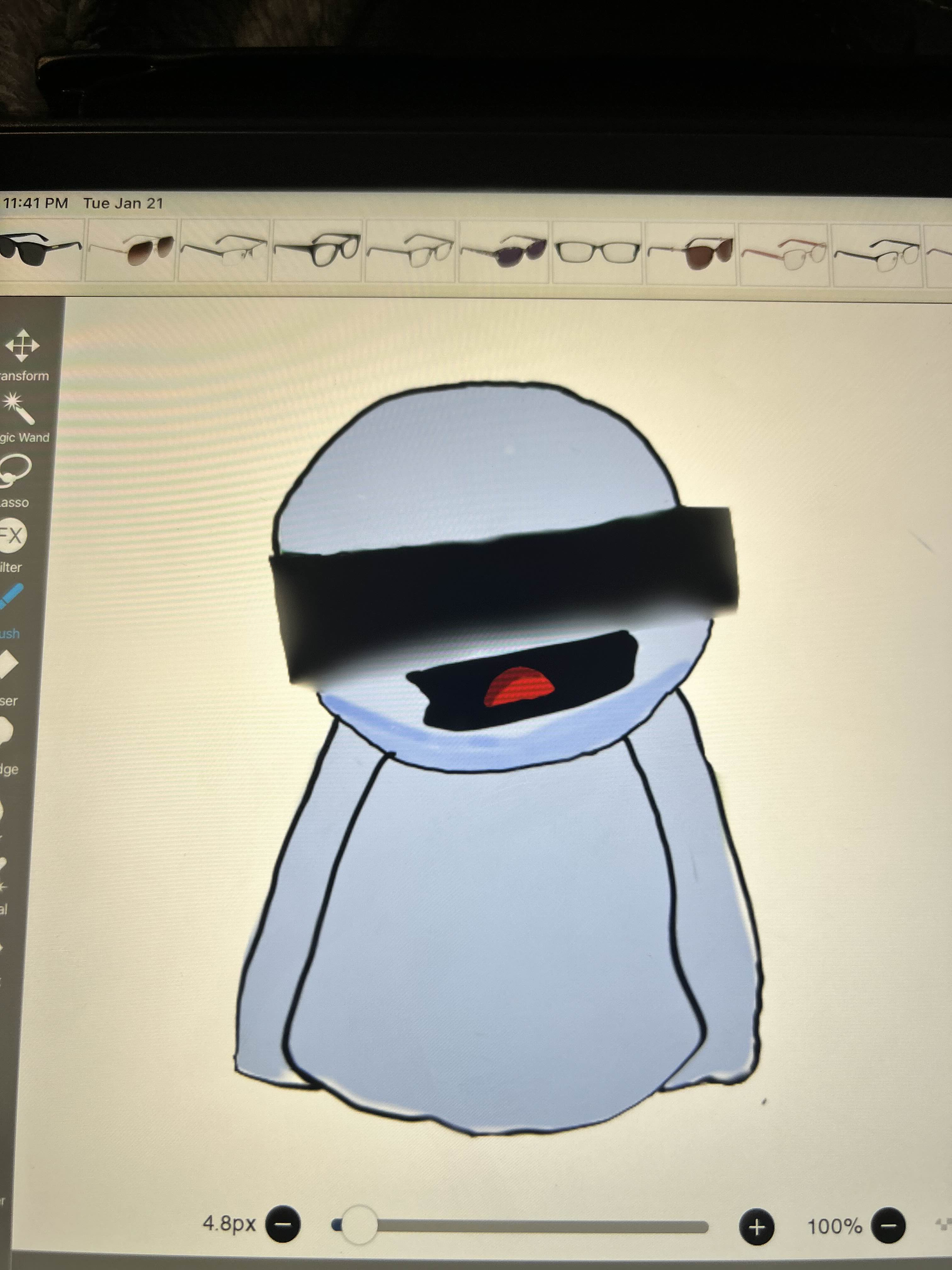Click the middle of the thickness slider track
The width and height of the screenshot is (952, 1270).
coord(520,1226)
